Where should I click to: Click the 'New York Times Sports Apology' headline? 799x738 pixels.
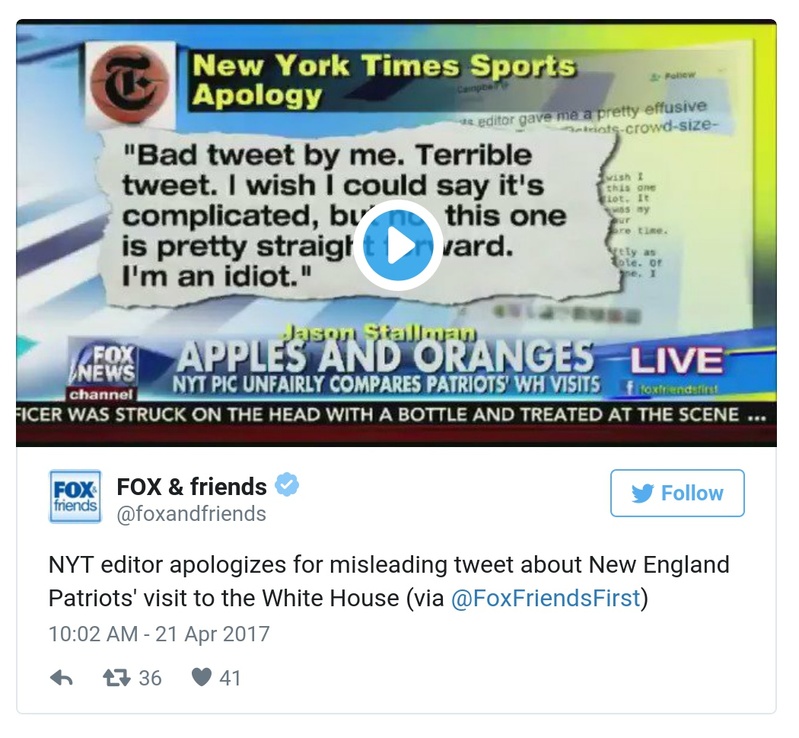383,80
